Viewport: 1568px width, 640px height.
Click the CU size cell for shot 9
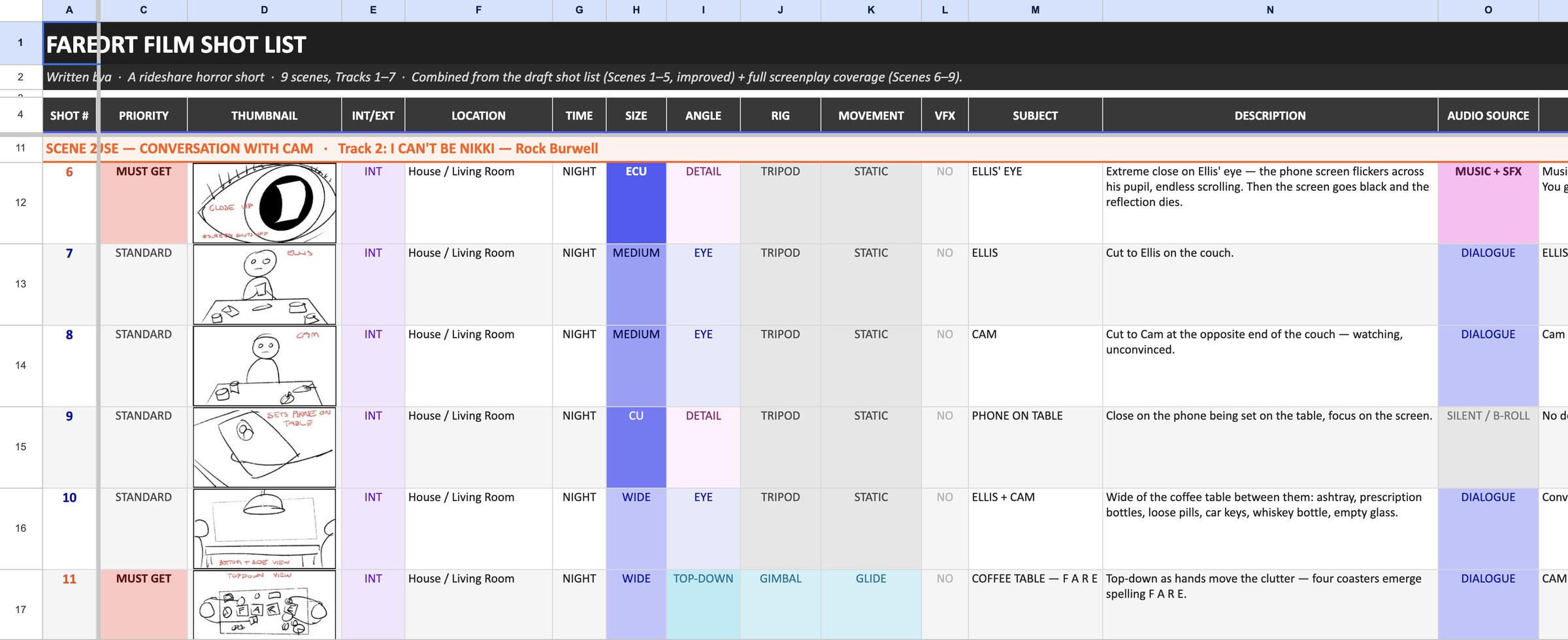point(636,447)
